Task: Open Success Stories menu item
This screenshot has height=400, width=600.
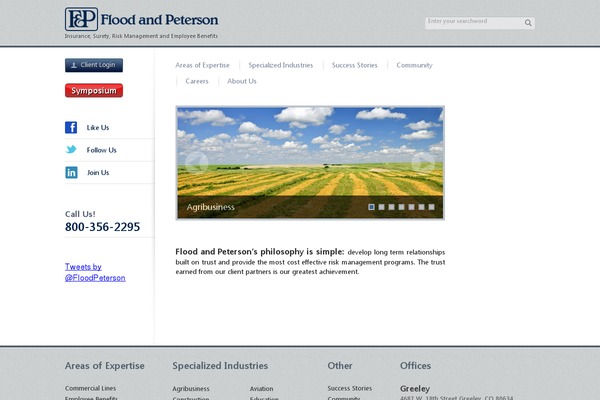Action: click(x=354, y=65)
